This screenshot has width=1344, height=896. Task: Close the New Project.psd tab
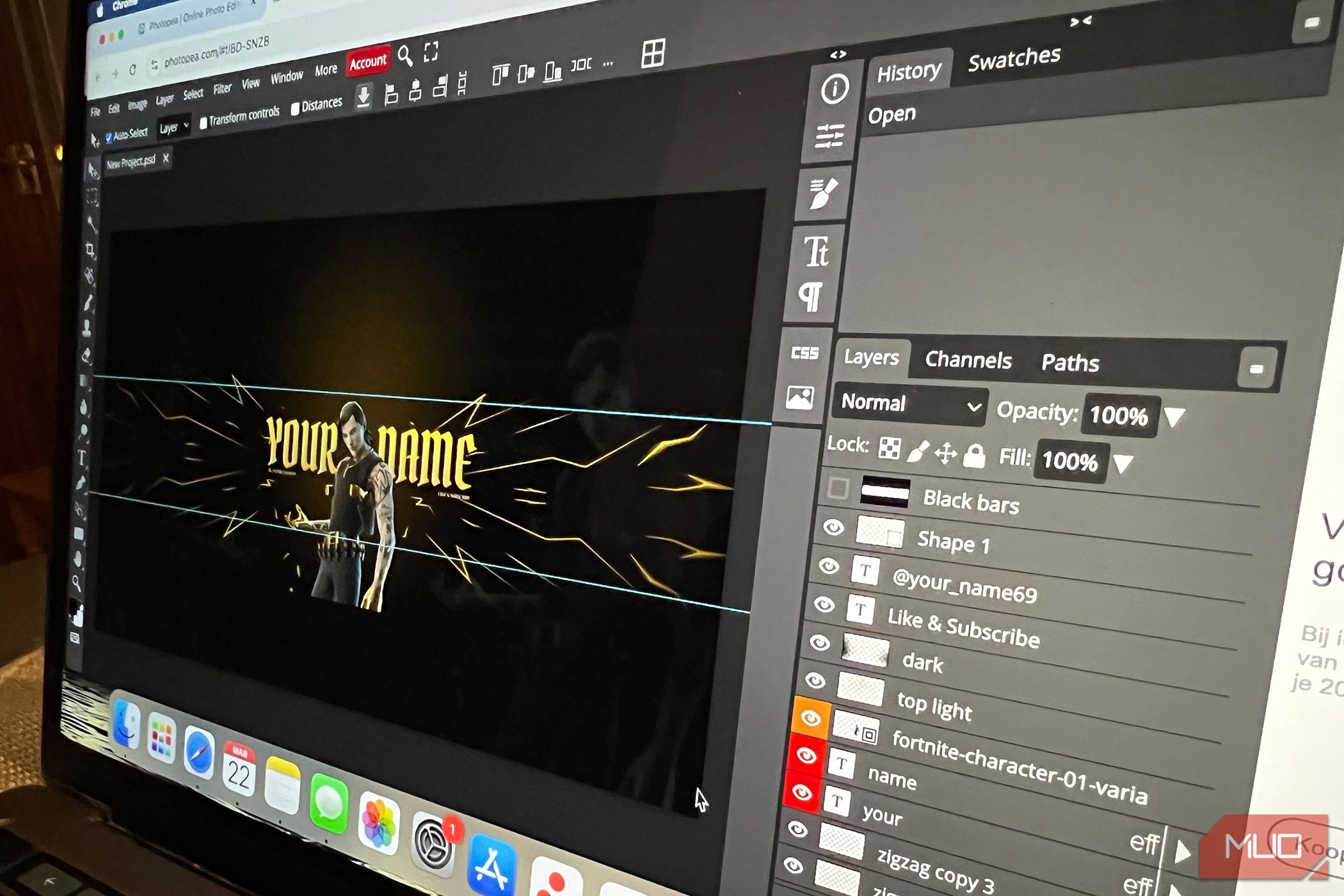[166, 157]
